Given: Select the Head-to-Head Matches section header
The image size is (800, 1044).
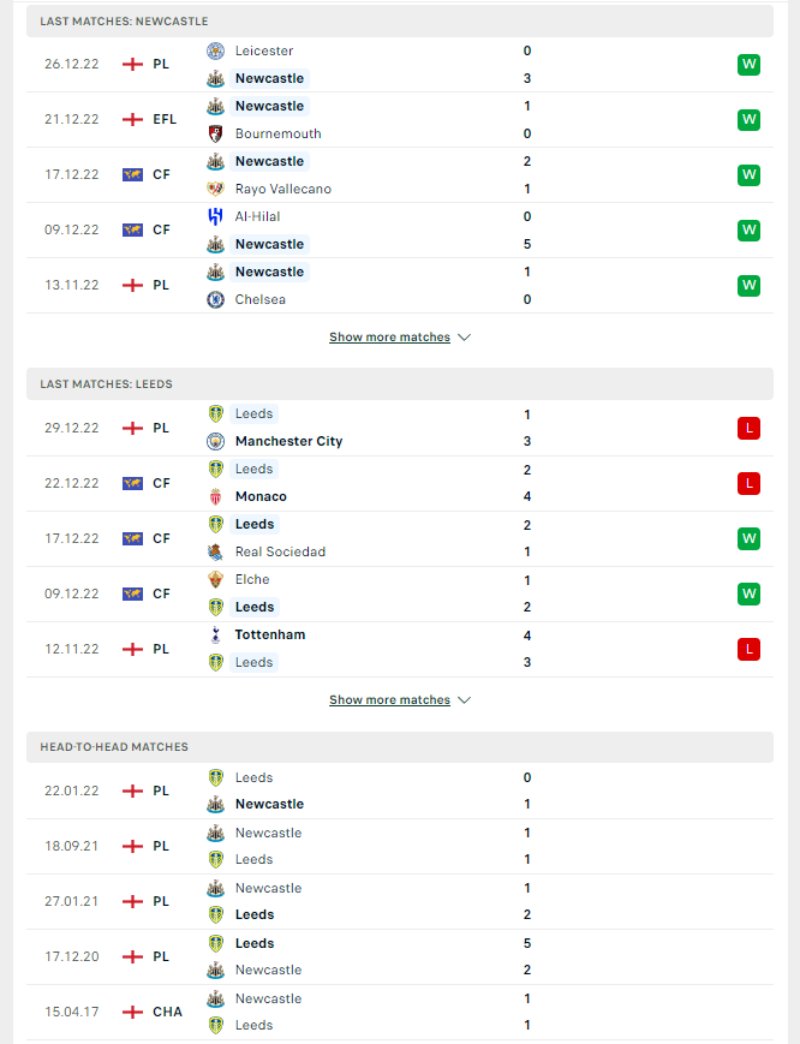Looking at the screenshot, I should [399, 746].
